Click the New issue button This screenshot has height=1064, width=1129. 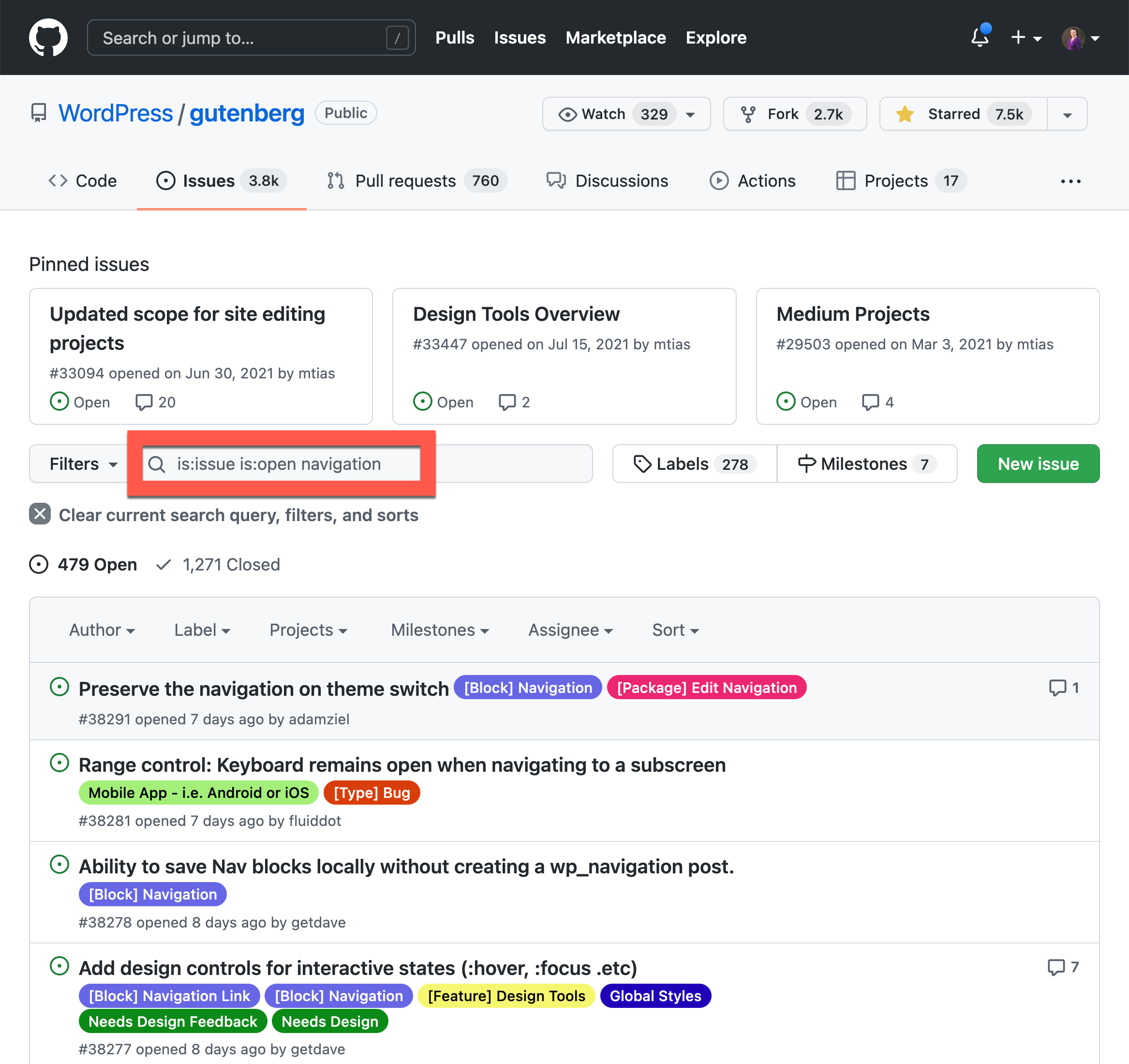coord(1038,464)
